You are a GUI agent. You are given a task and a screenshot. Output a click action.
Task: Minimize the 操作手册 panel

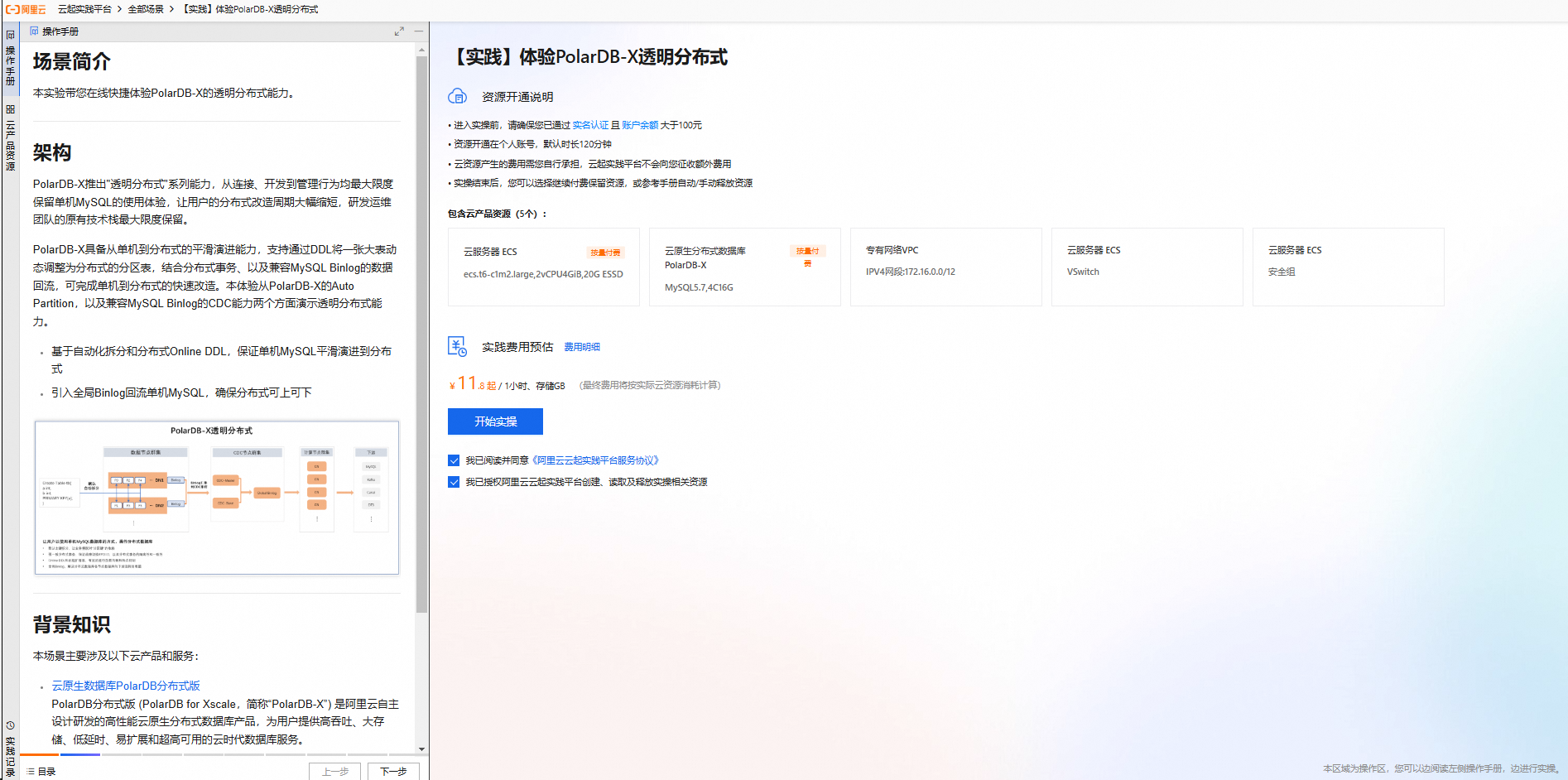click(419, 31)
